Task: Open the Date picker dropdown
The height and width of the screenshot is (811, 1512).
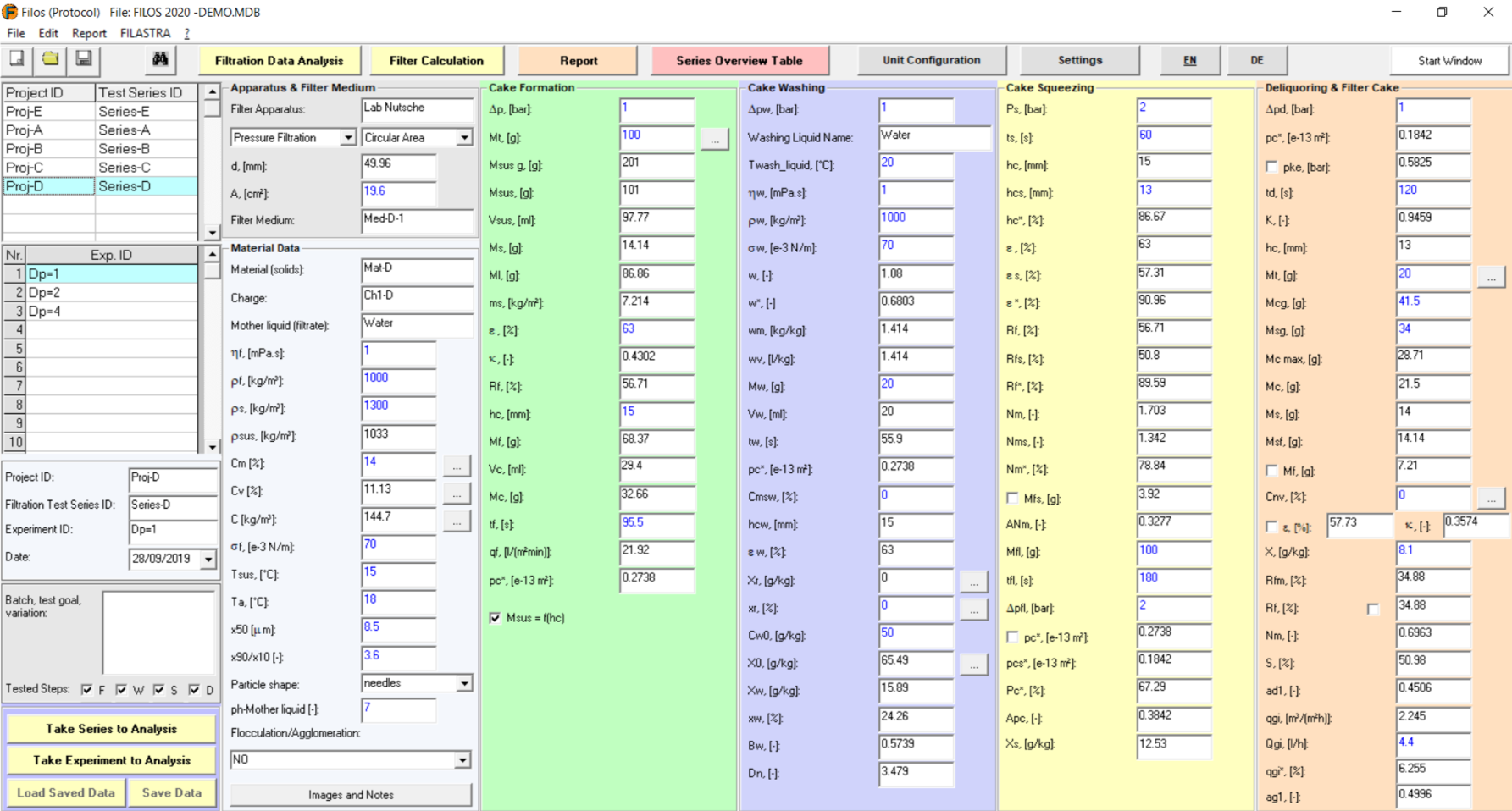Action: 208,560
